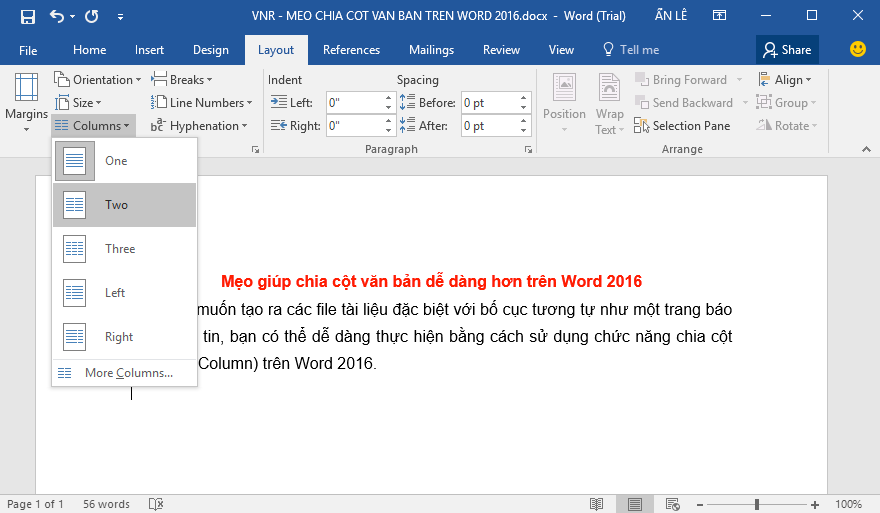Switch to Print Layout view
The width and height of the screenshot is (880, 513).
pos(635,504)
